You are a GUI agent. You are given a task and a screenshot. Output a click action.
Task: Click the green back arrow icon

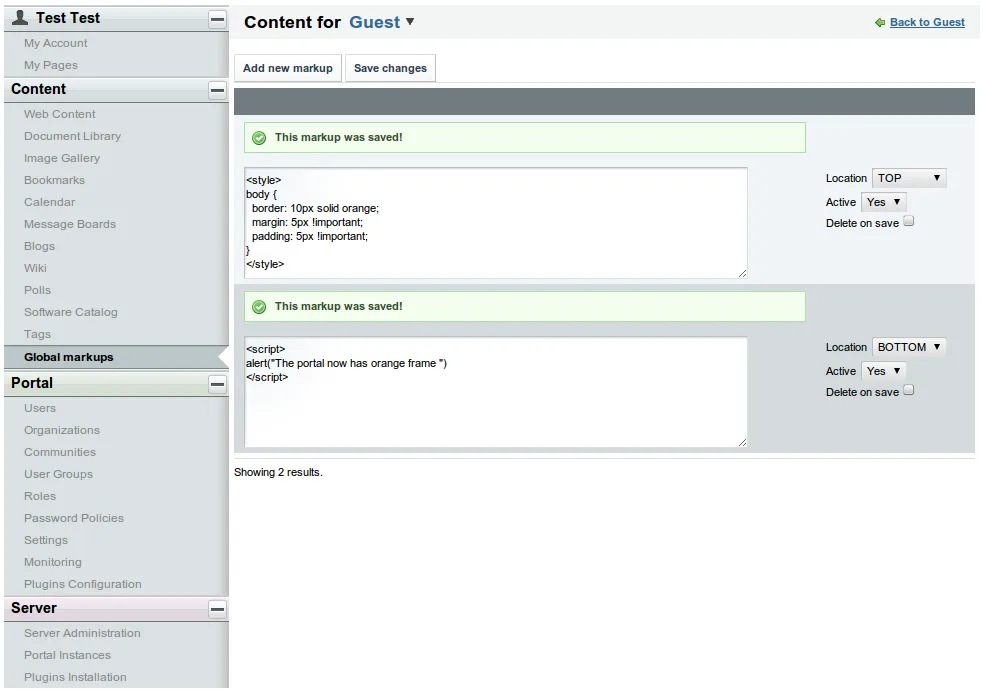pyautogui.click(x=880, y=22)
